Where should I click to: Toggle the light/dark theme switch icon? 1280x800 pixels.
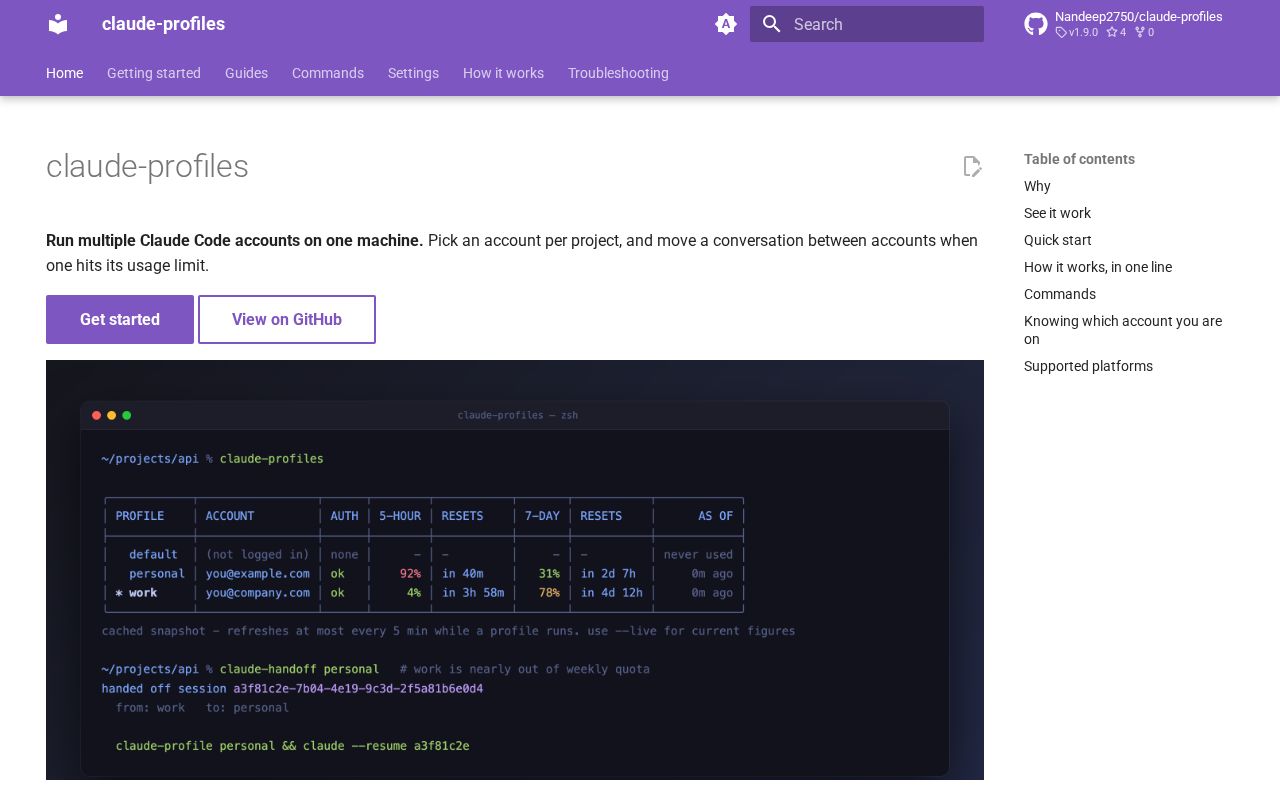click(x=726, y=24)
